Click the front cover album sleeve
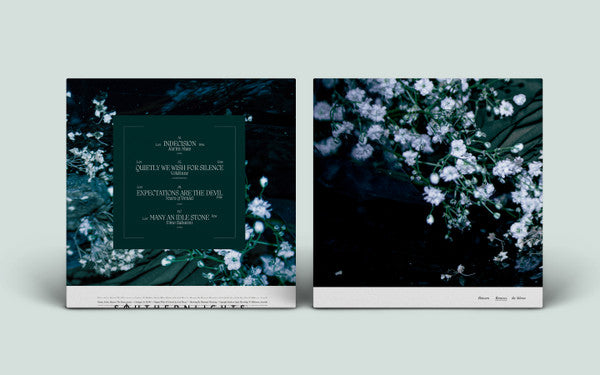 pos(428,193)
